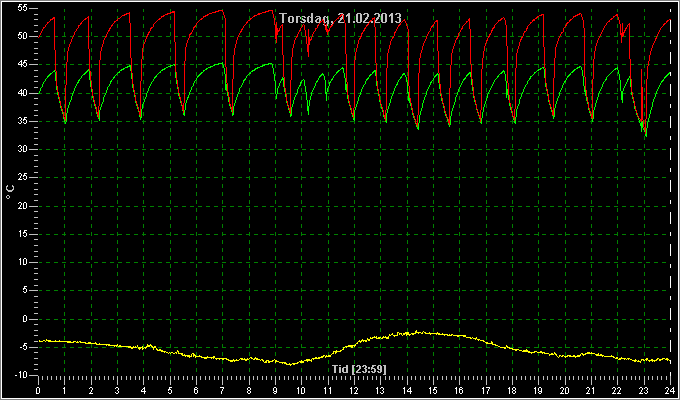This screenshot has width=680, height=400.
Task: Click the yellow outdoor temperature peak near hour 14
Action: [418, 331]
